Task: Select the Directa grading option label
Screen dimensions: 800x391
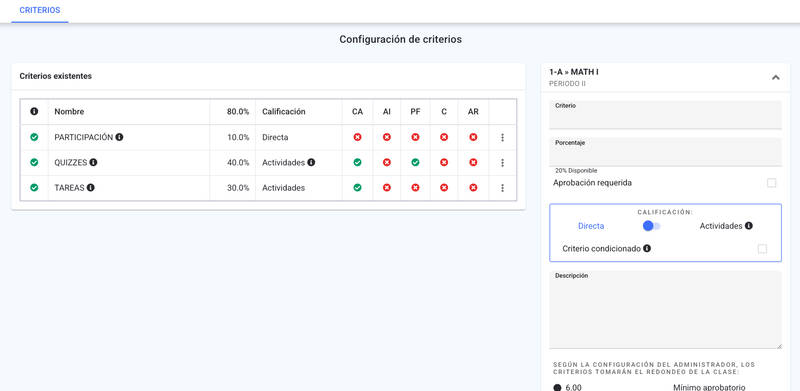Action: pos(591,226)
